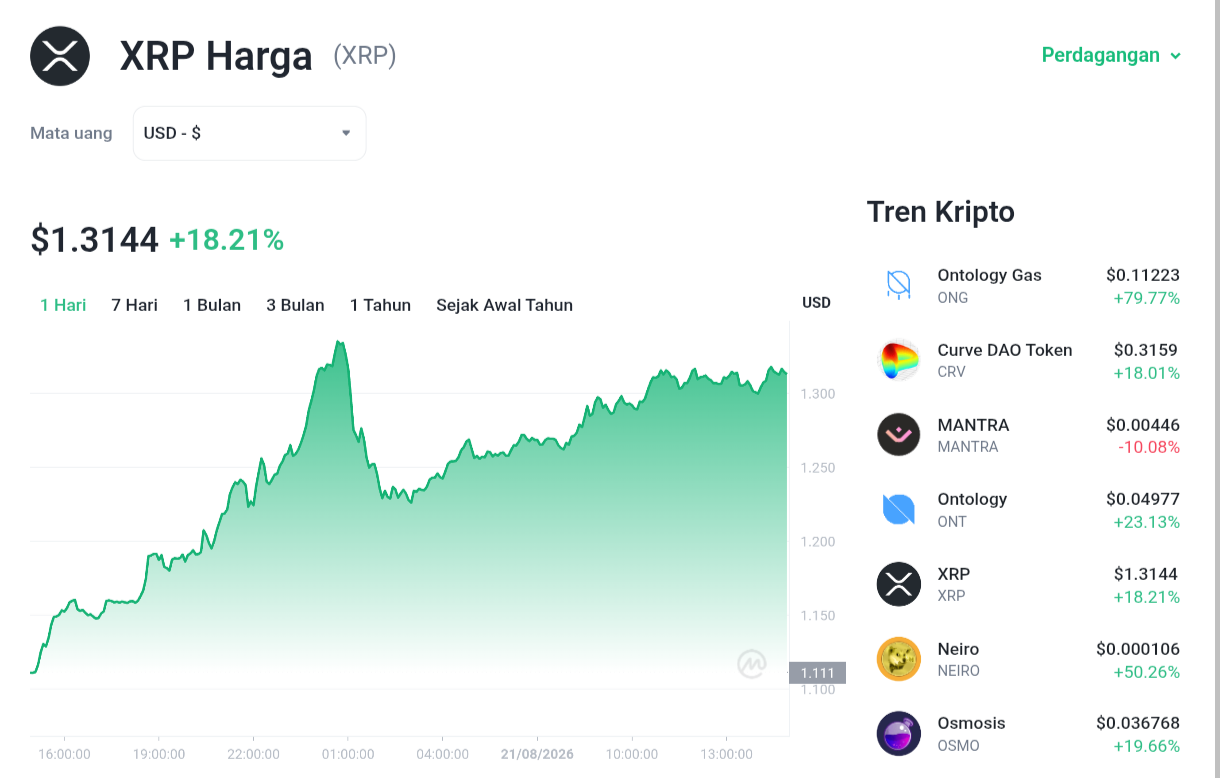Click the XRP icon in Tren Kripto
Viewport: 1220px width, 778px height.
tap(898, 584)
